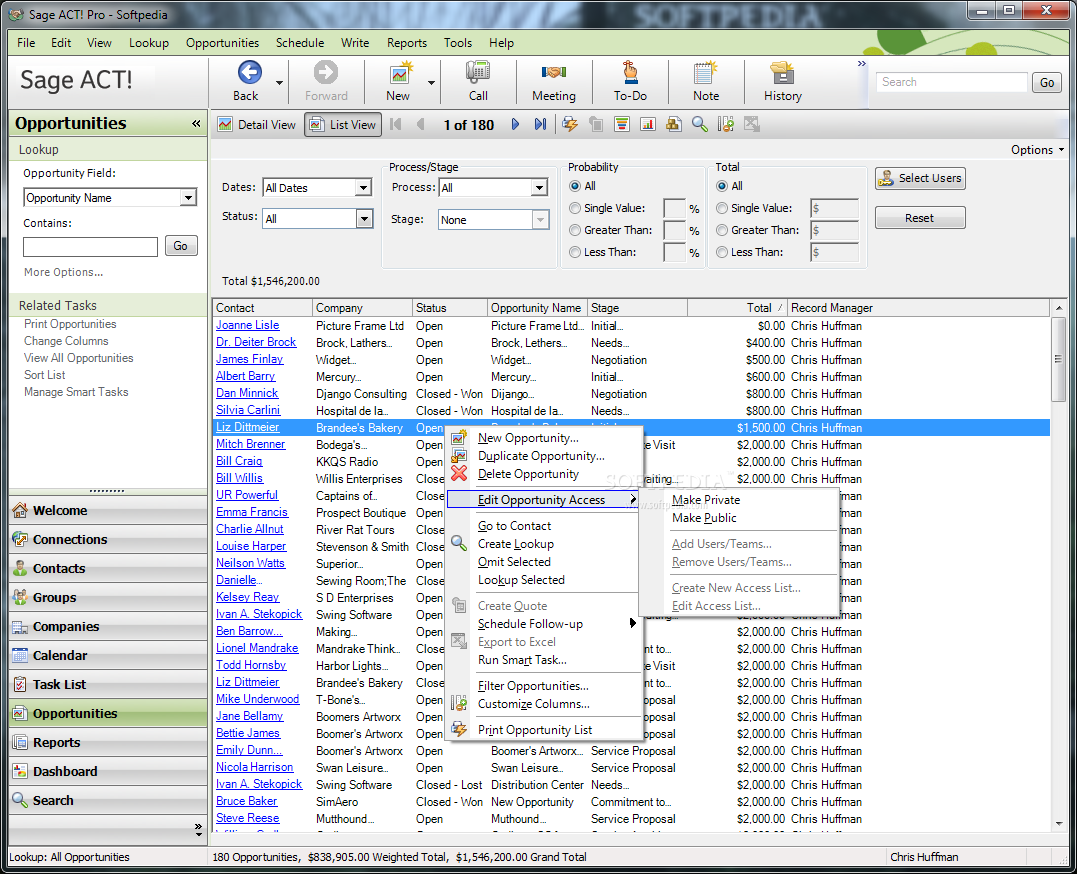Go to next opportunity record arrow
Screen dimensions: 1077x874
[515, 124]
